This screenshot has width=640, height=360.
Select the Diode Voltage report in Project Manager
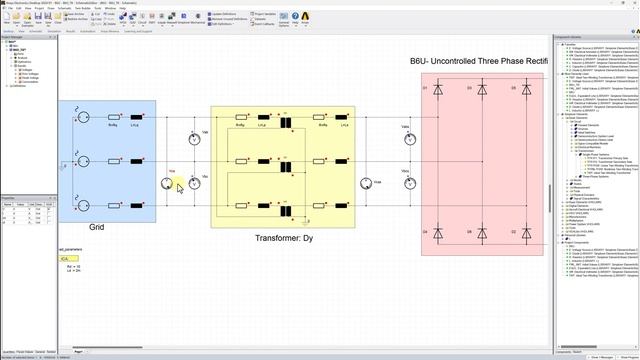(x=30, y=78)
